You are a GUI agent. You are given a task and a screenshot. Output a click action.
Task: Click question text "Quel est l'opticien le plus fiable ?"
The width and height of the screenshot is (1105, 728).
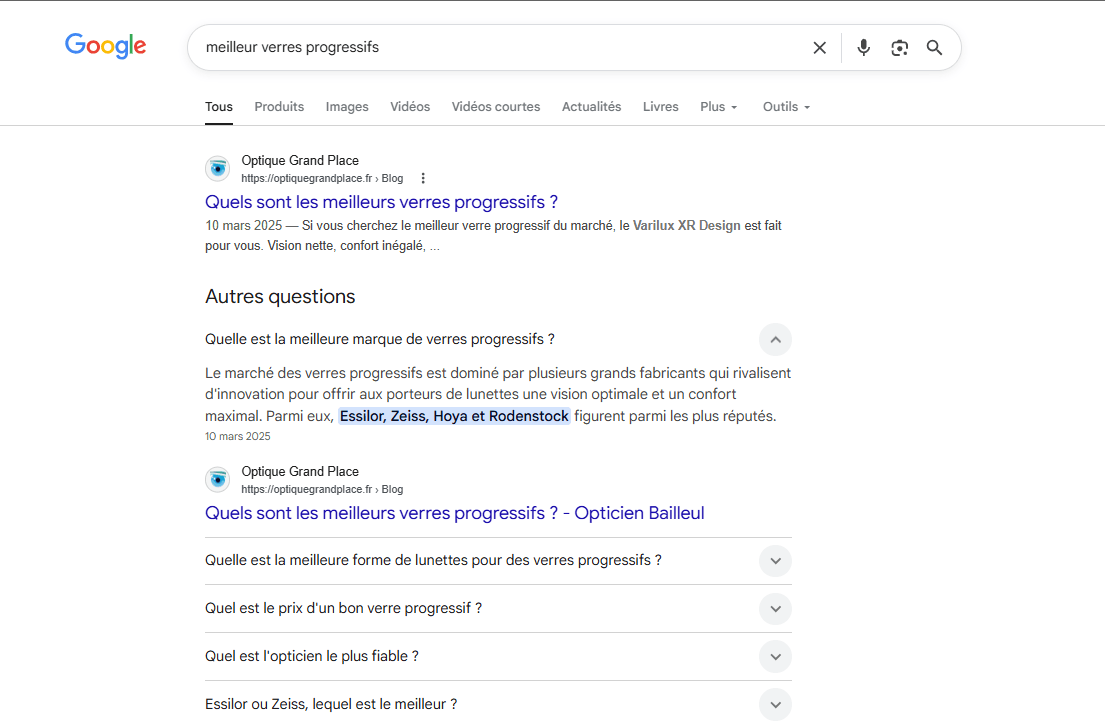(x=311, y=656)
